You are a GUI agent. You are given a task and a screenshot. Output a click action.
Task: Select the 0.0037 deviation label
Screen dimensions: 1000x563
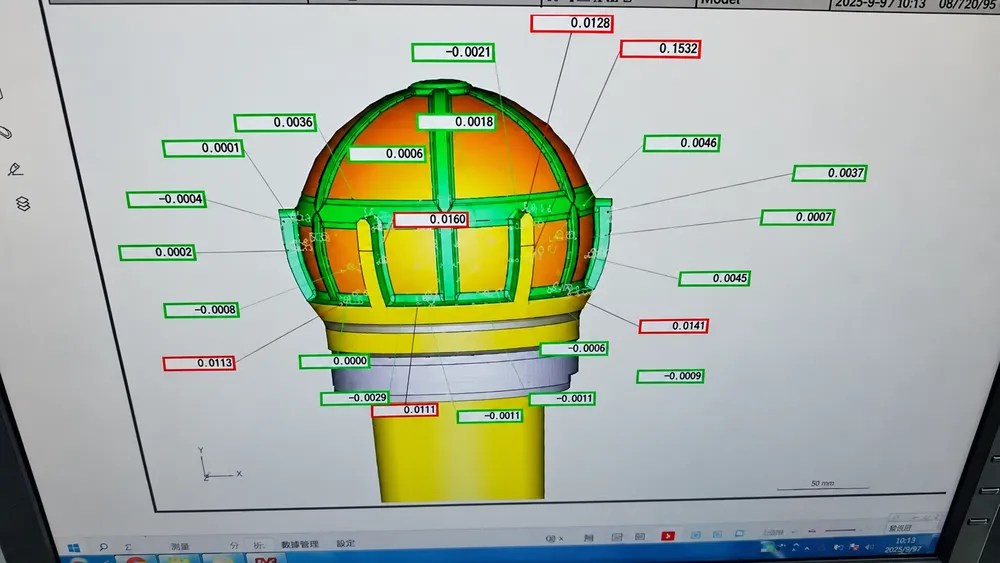(830, 173)
